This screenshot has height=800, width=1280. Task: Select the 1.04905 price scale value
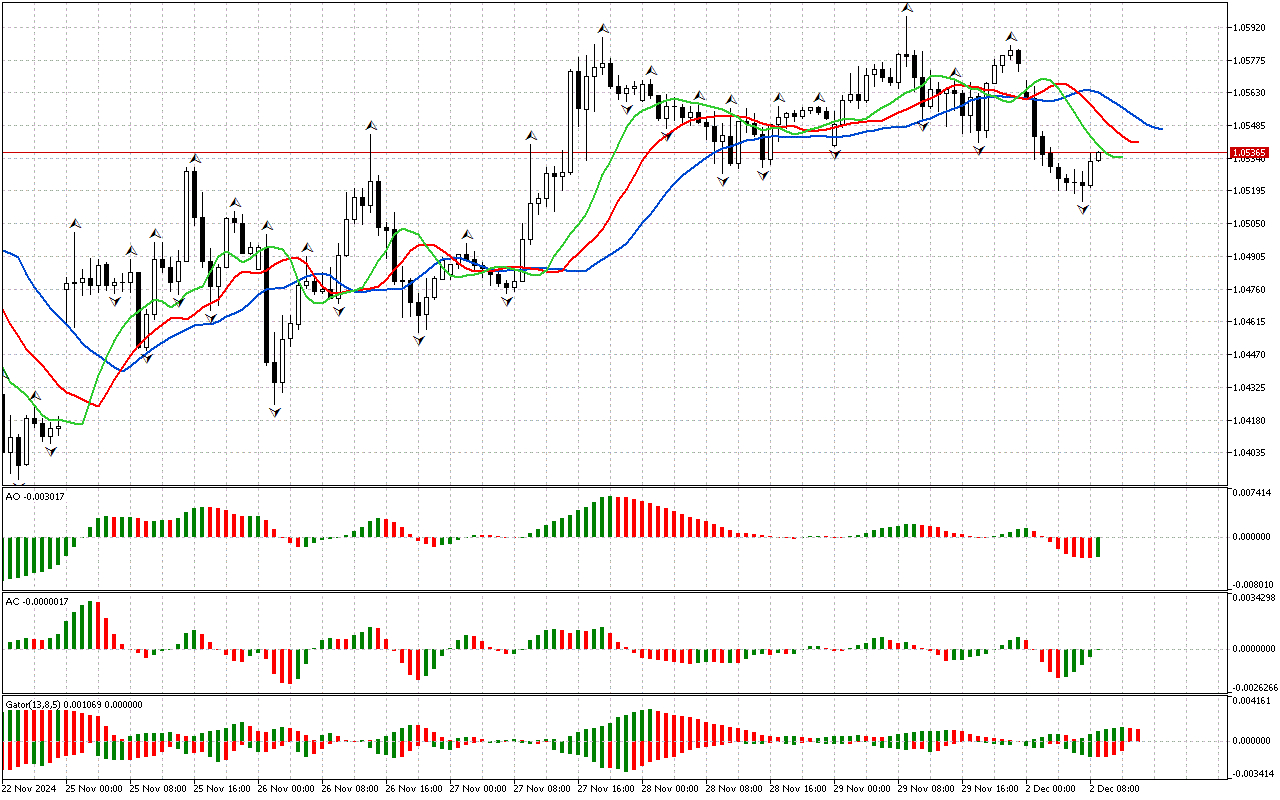(1251, 257)
